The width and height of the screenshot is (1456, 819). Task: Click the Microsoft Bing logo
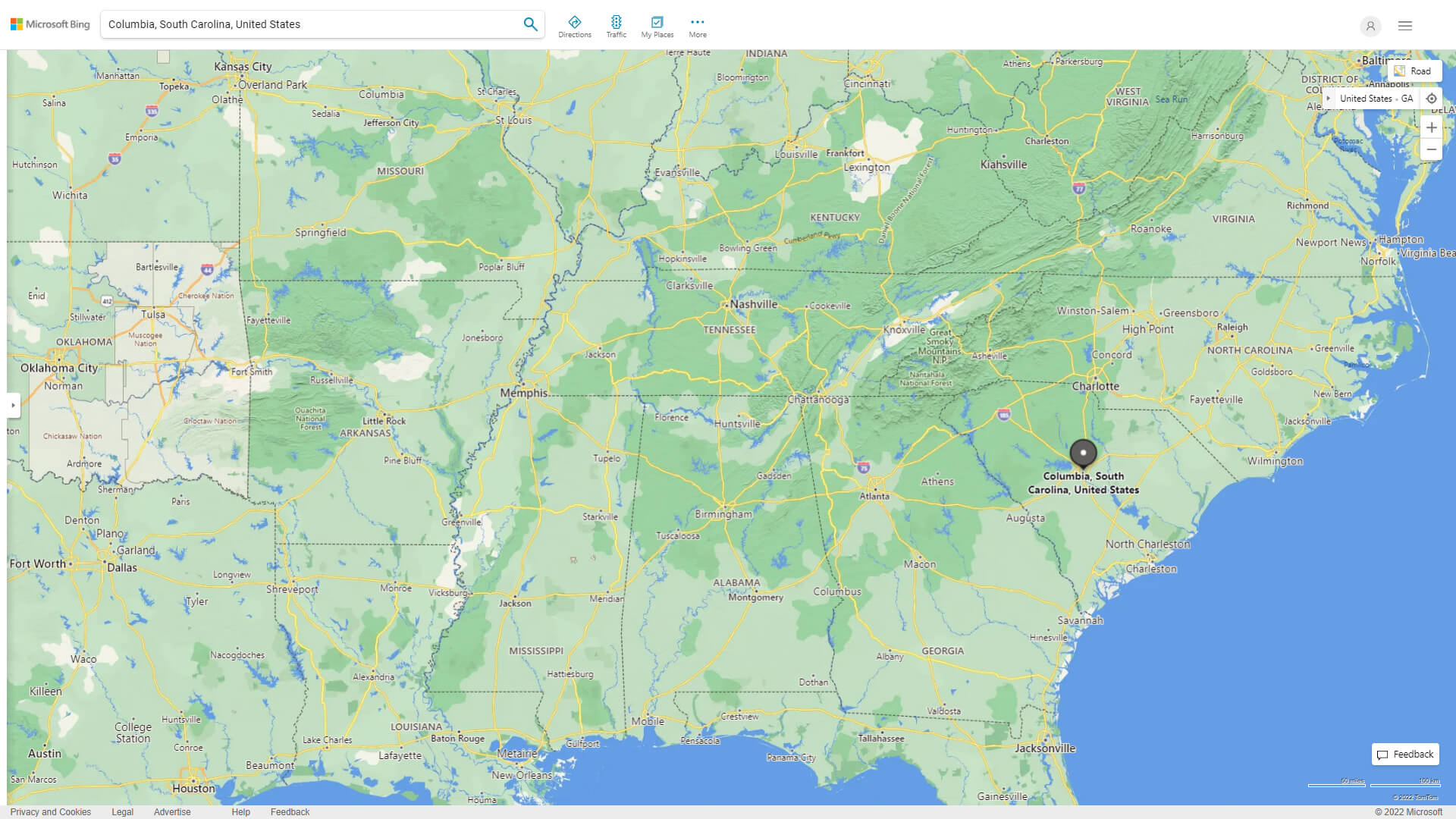coord(48,24)
